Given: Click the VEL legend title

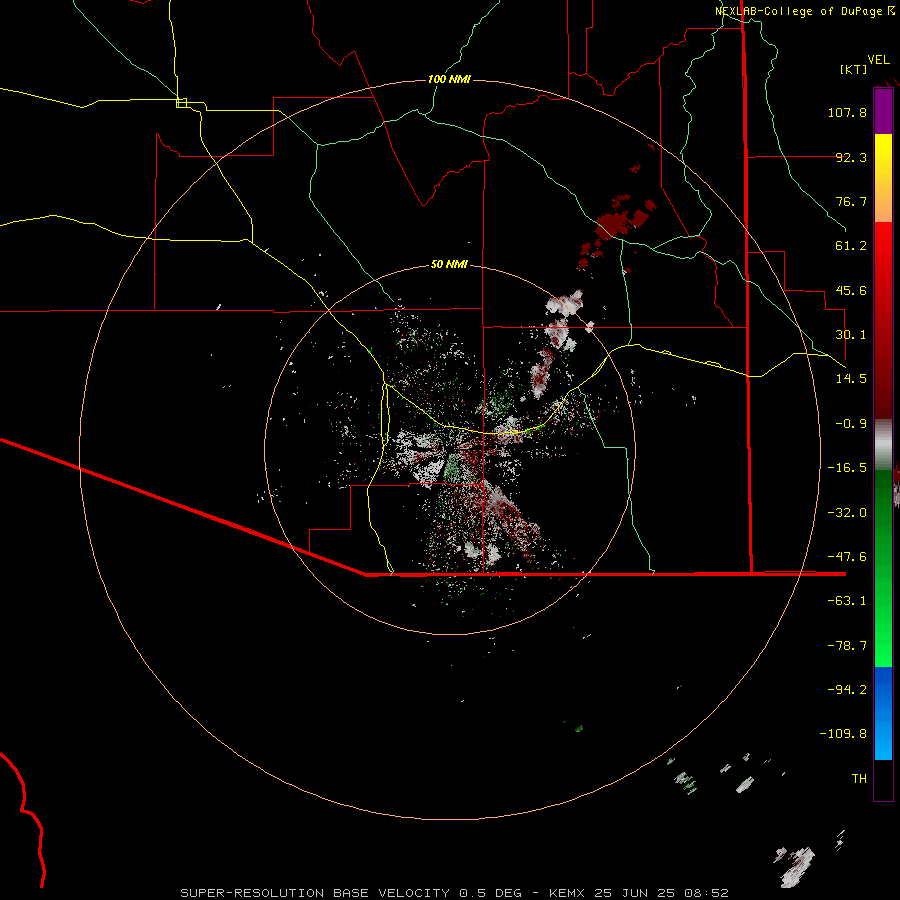Looking at the screenshot, I should 878,60.
